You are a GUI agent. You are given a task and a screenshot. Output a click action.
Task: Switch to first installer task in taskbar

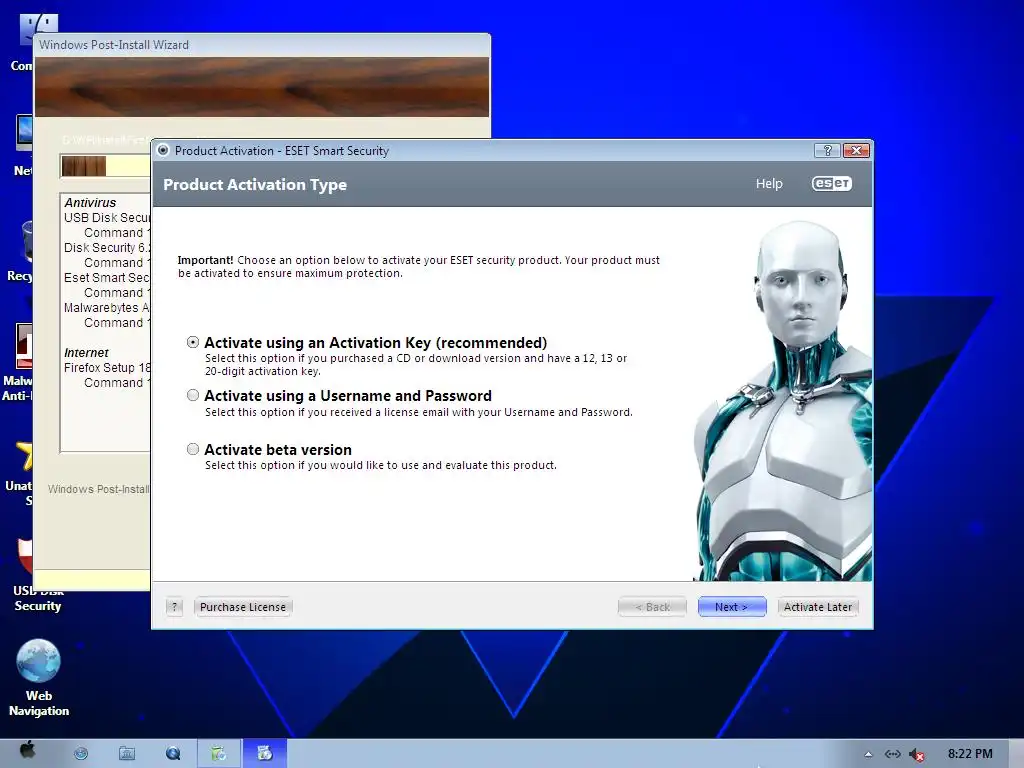pos(219,754)
